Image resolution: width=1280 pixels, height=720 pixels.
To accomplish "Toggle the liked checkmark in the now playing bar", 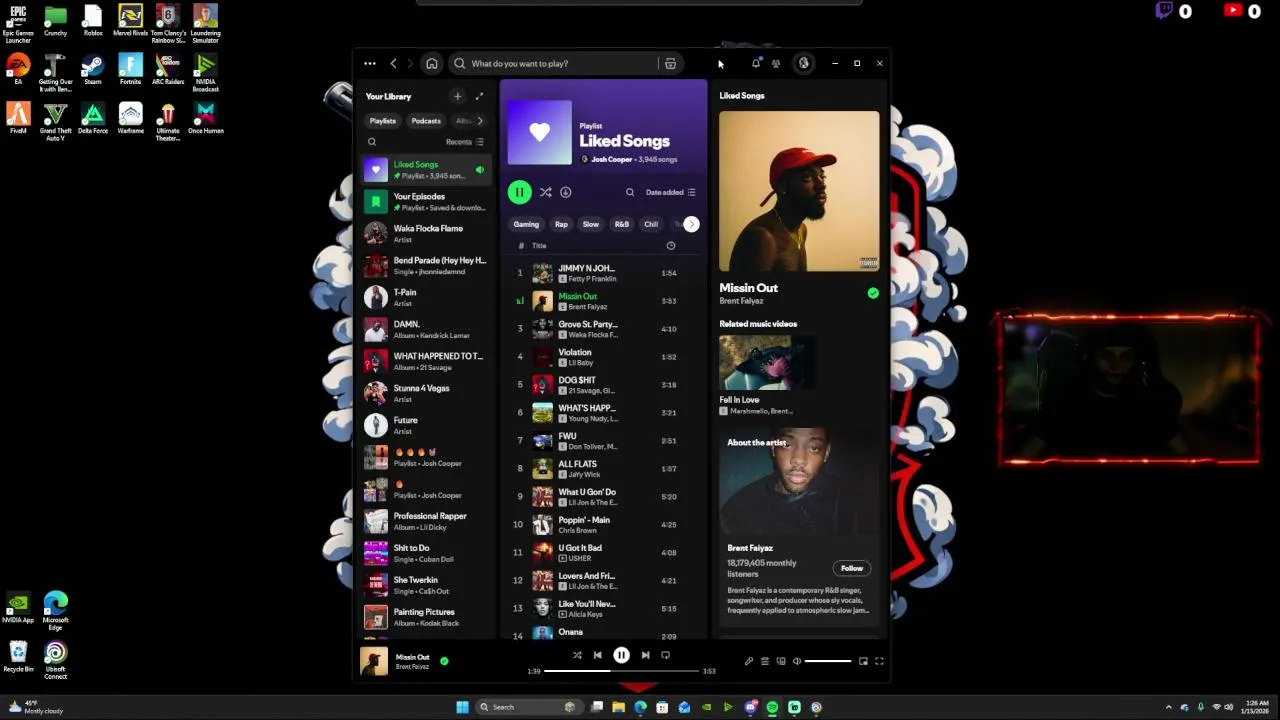I will pyautogui.click(x=444, y=661).
